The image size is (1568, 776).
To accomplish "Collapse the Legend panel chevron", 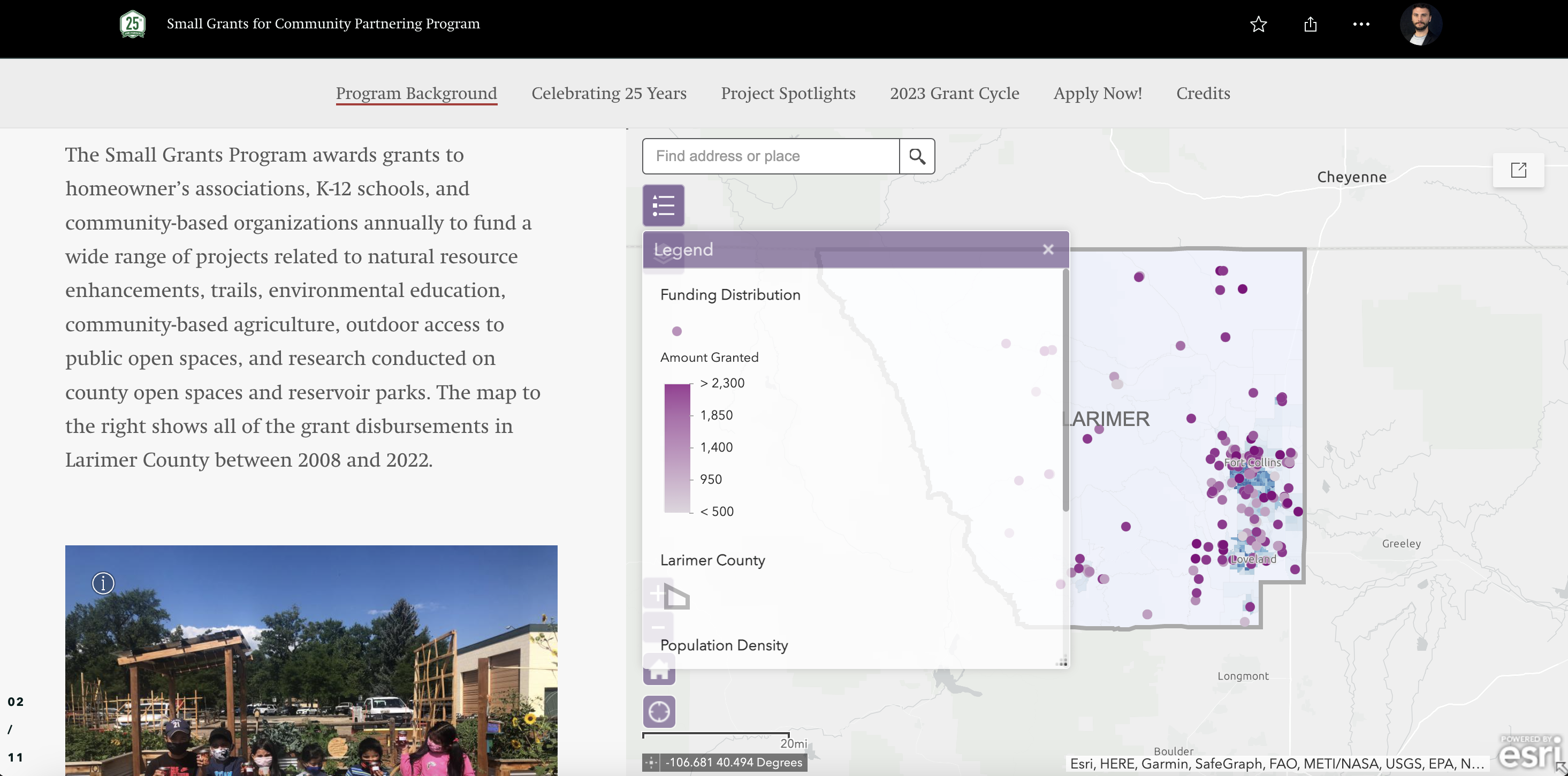I will tap(663, 257).
